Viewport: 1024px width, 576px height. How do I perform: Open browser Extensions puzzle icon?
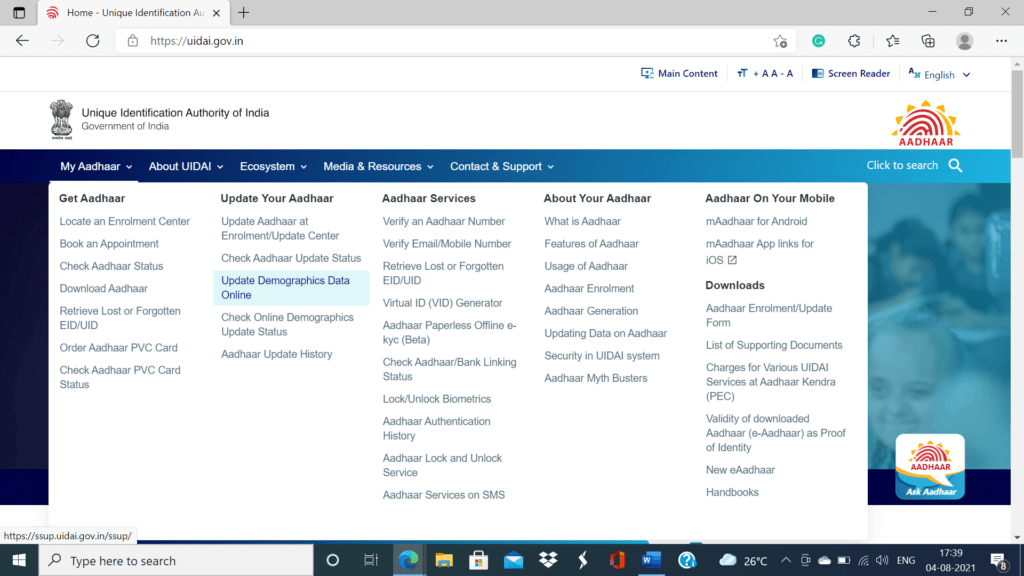(854, 41)
